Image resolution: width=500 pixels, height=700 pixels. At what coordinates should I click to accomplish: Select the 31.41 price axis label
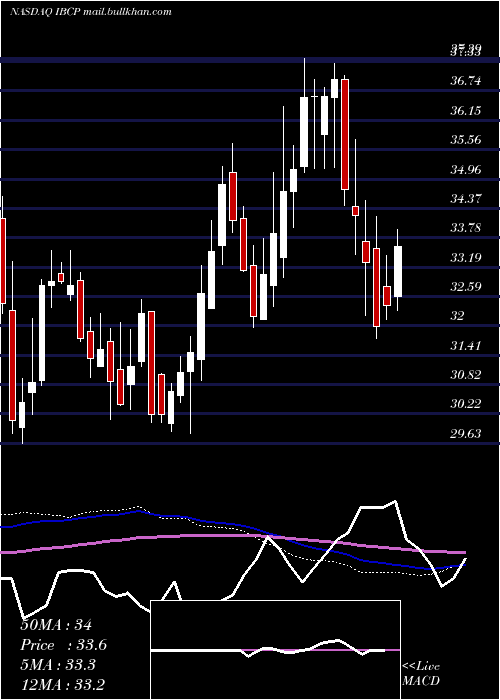pyautogui.click(x=466, y=345)
